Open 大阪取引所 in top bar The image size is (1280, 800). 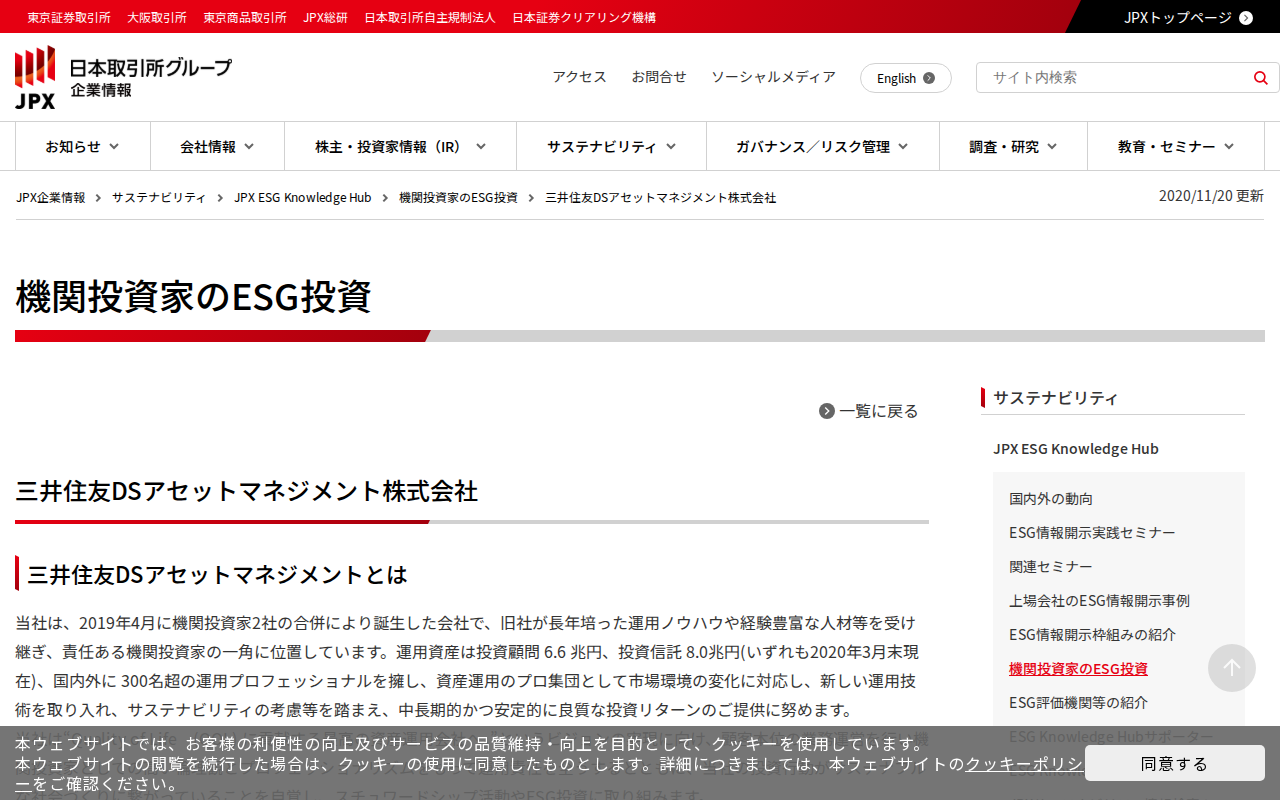coord(157,17)
